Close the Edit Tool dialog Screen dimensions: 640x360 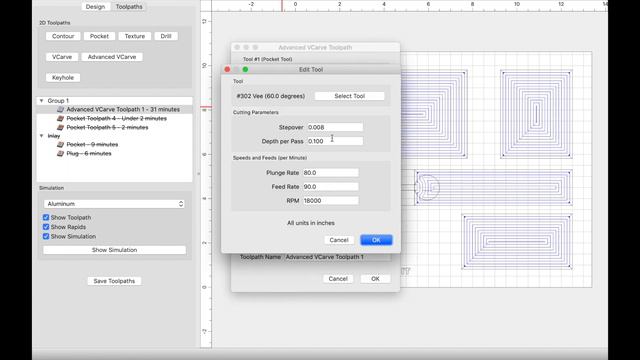227,69
